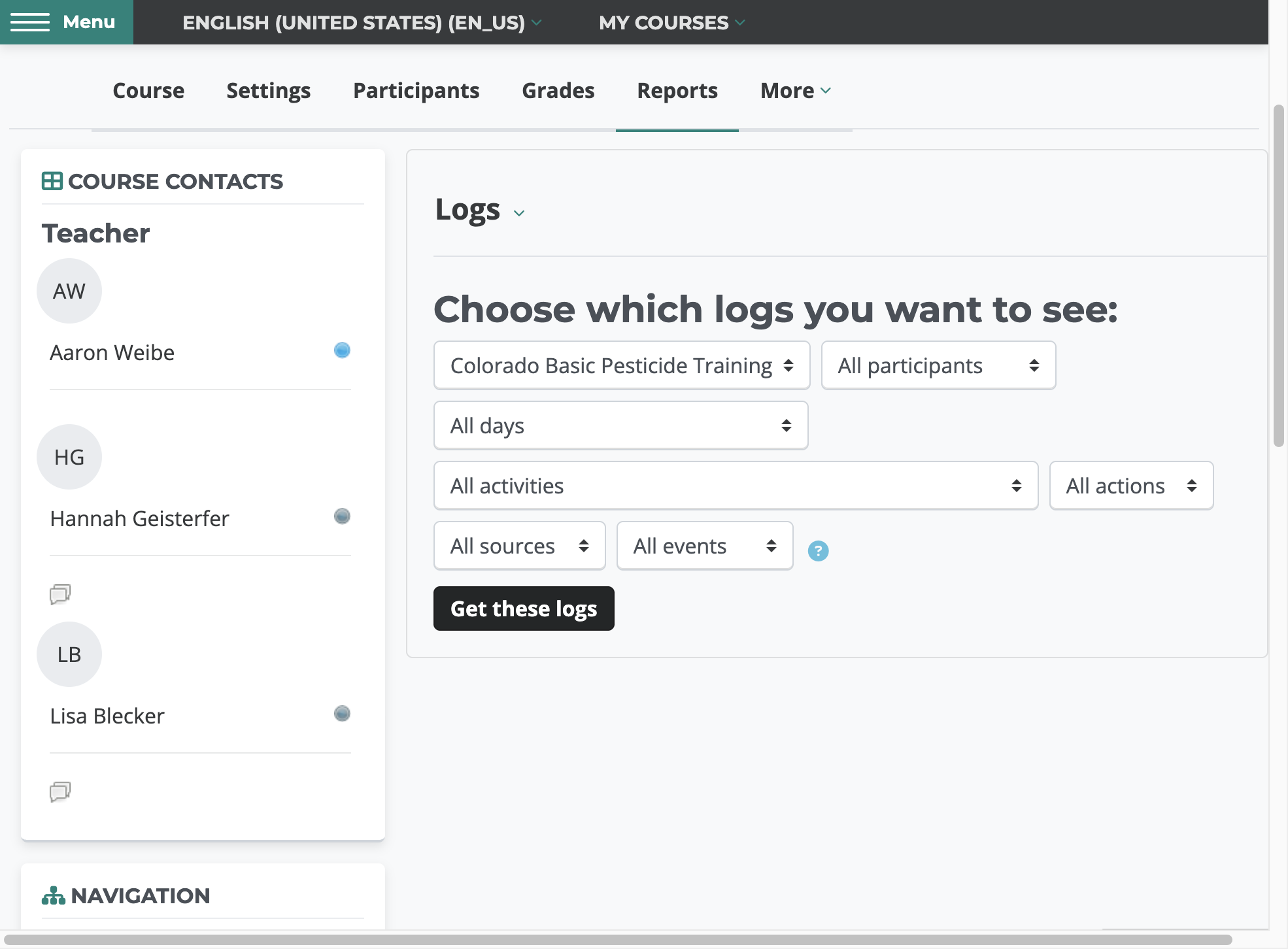Image resolution: width=1288 pixels, height=949 pixels.
Task: Open Lisa Blecker's profile link
Action: coord(107,716)
